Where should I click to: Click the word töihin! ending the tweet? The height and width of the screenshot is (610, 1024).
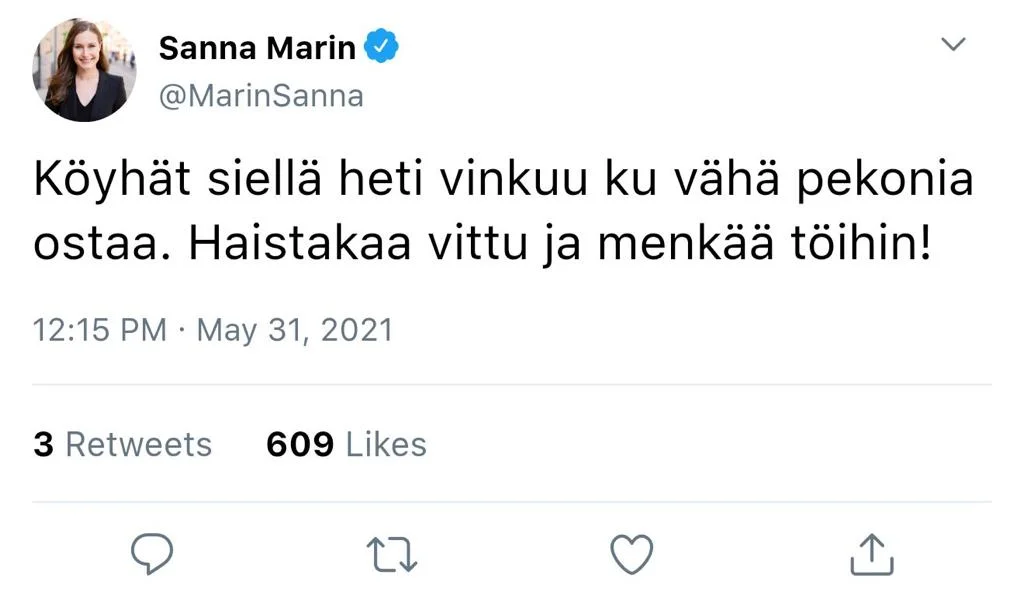pos(860,246)
